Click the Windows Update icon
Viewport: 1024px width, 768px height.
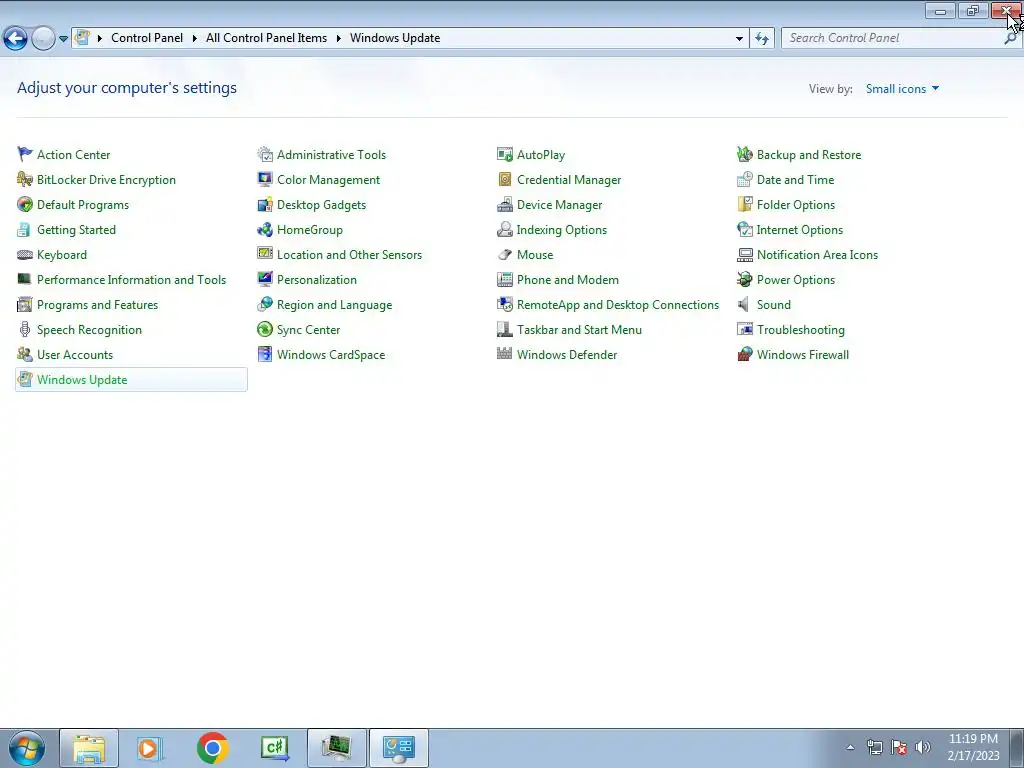tap(25, 379)
